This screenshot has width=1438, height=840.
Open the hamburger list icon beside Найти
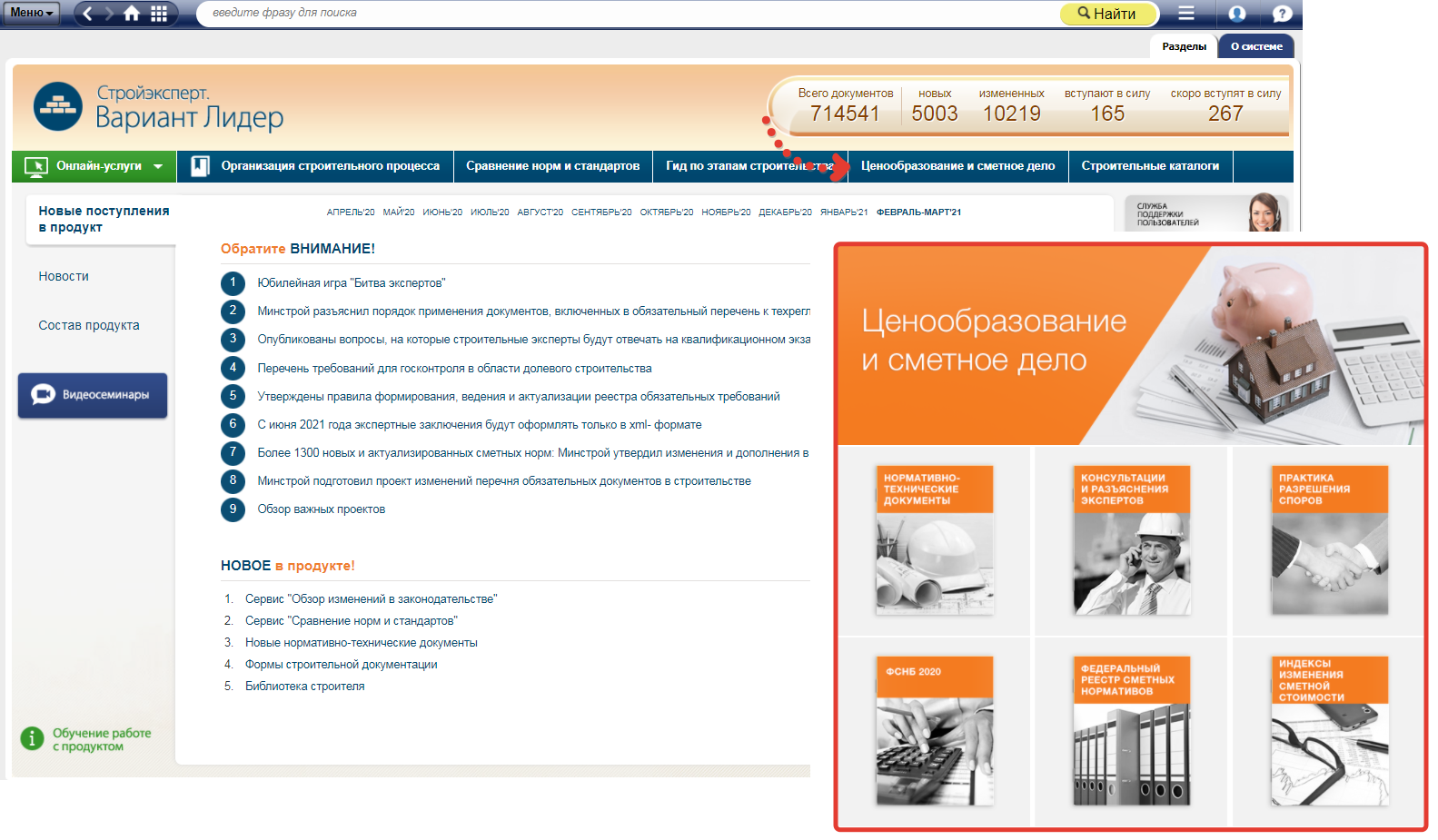pos(1186,13)
